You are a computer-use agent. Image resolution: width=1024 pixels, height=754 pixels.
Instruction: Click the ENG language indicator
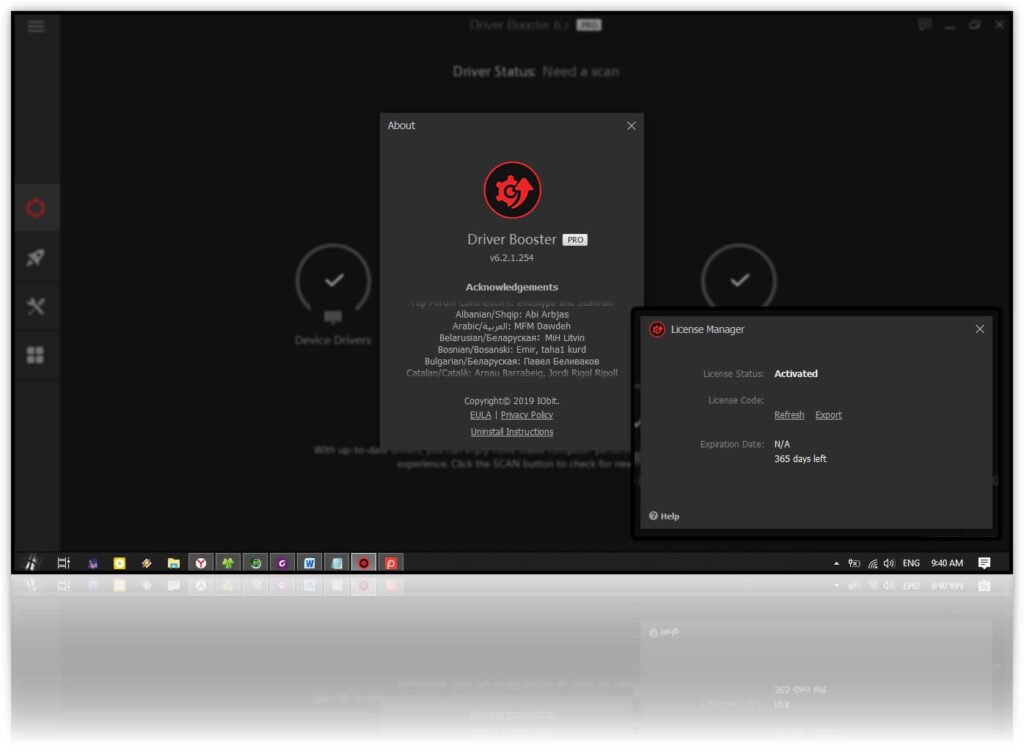[x=911, y=563]
